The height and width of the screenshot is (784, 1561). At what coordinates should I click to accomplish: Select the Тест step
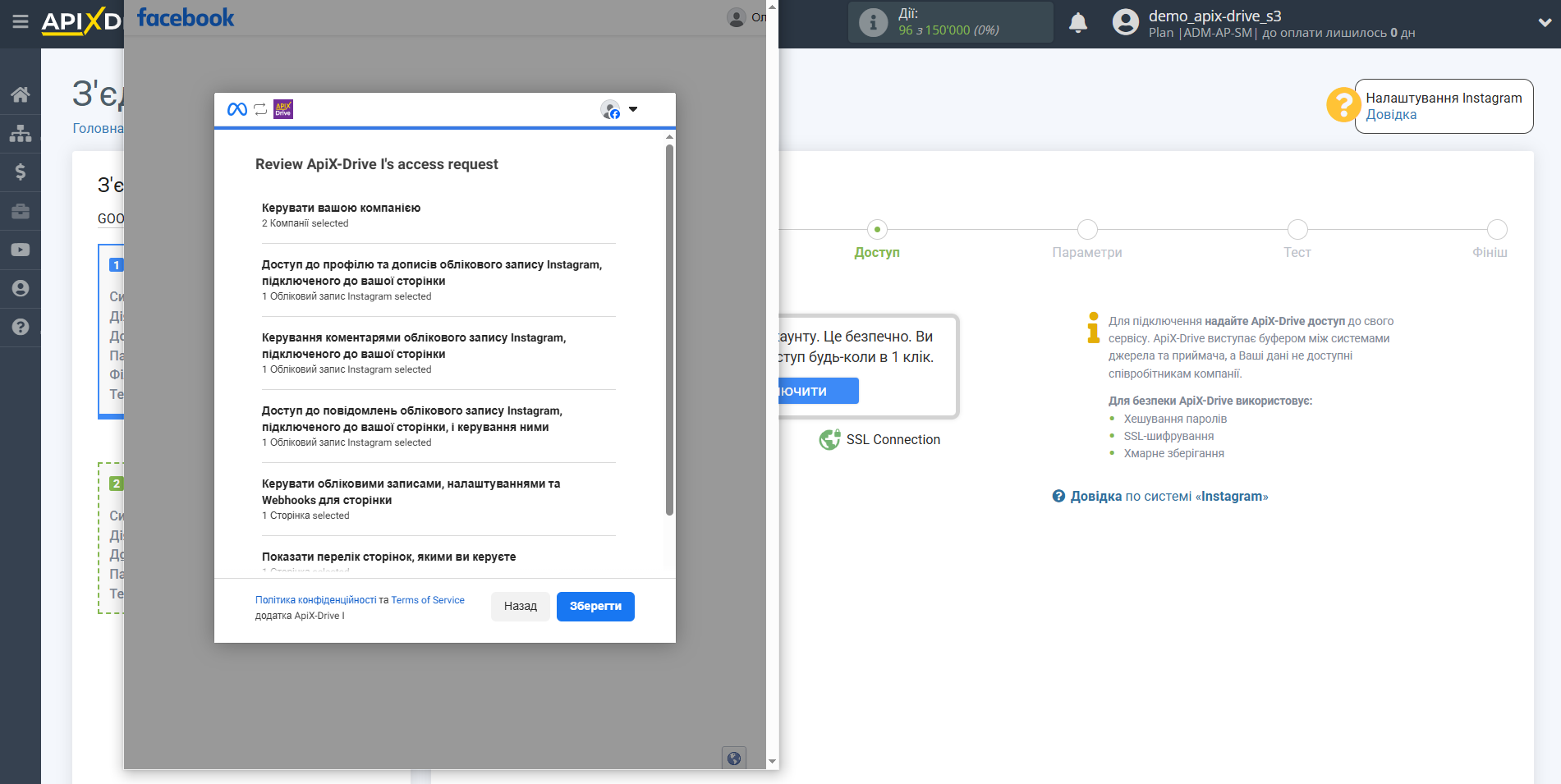tap(1297, 240)
